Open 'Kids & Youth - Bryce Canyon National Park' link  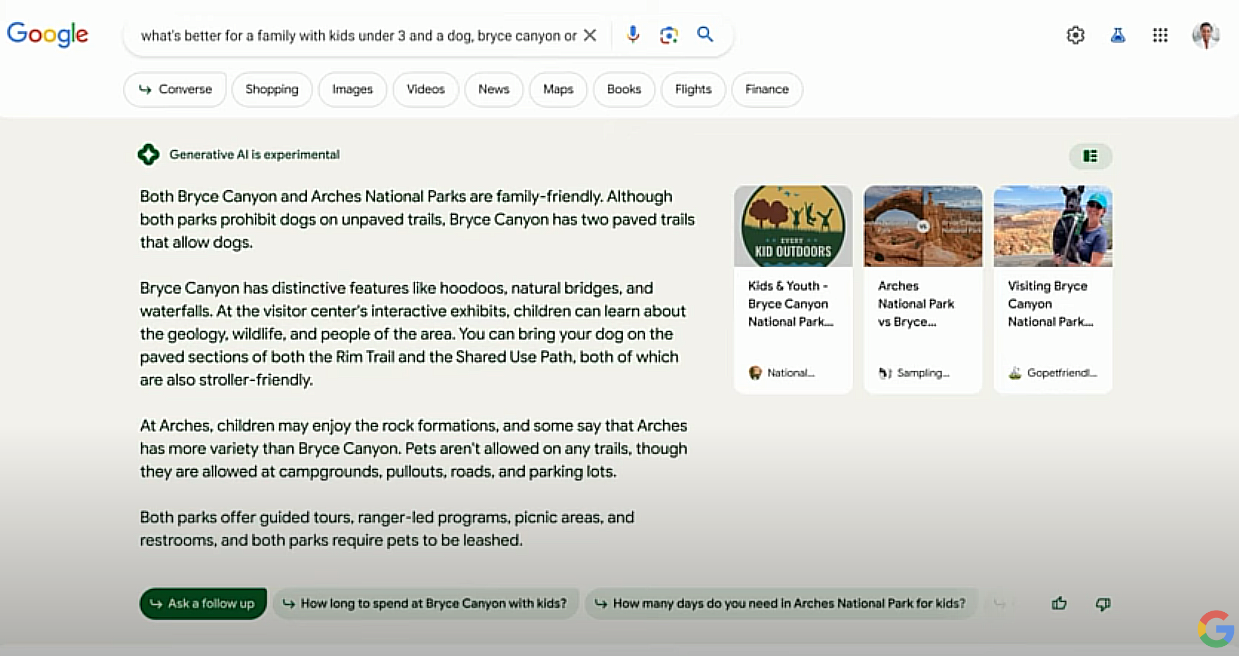point(790,304)
